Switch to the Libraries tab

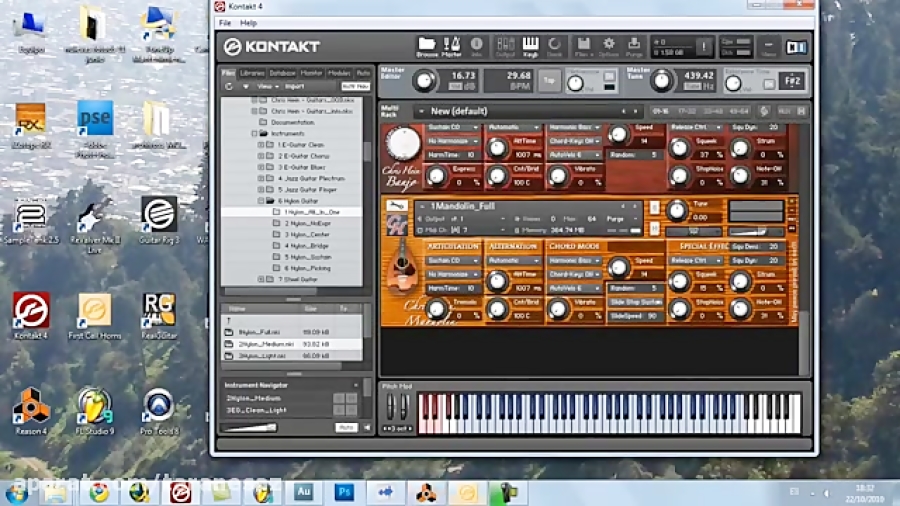pyautogui.click(x=253, y=73)
